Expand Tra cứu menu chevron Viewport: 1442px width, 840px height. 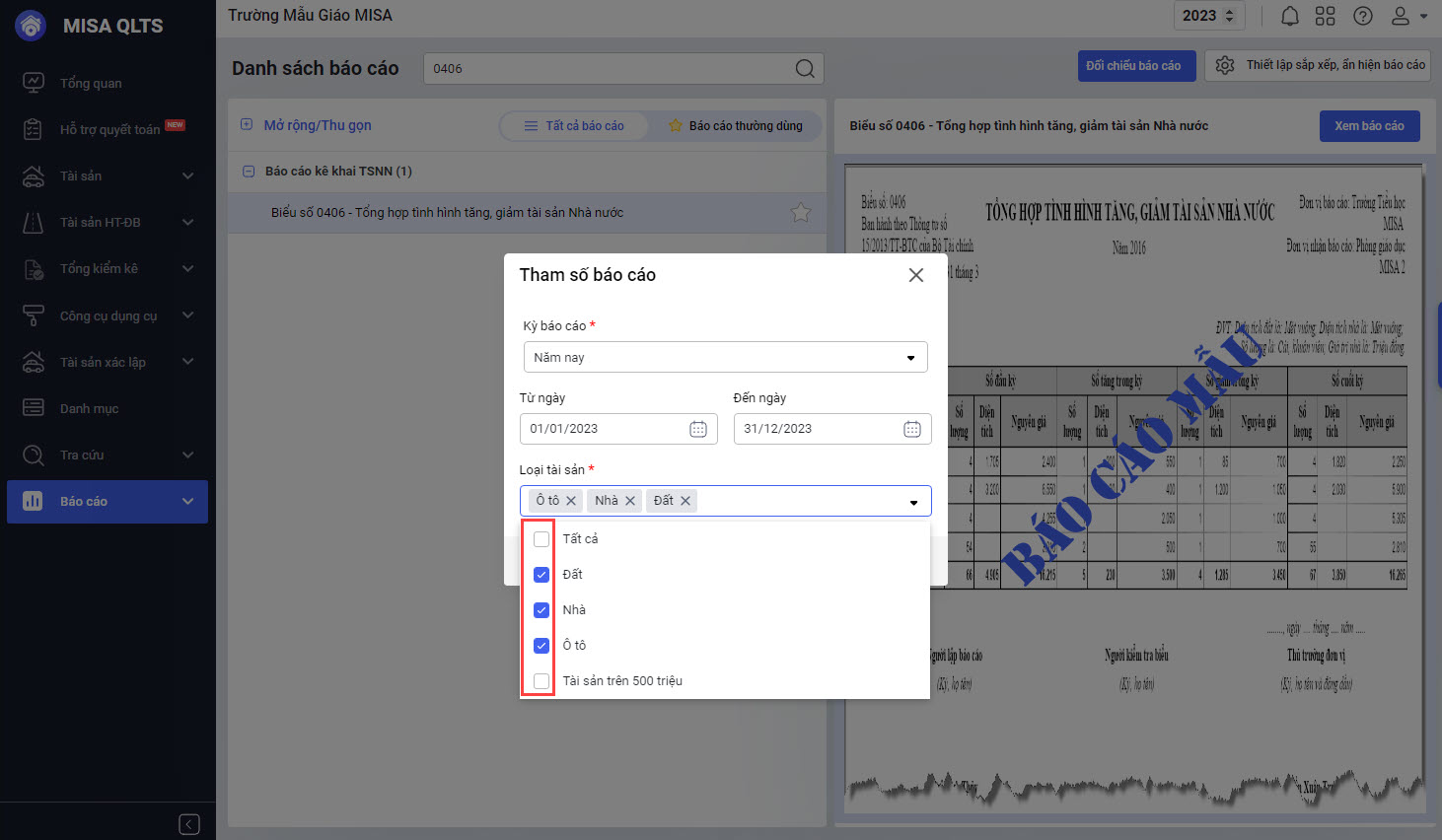[187, 455]
